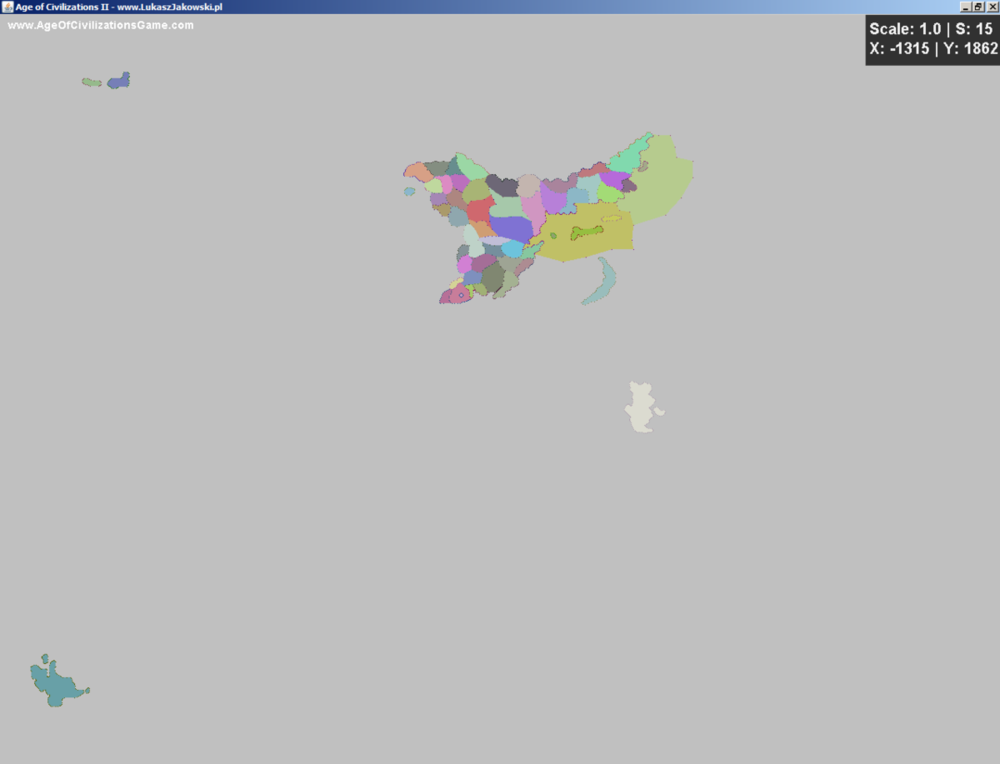This screenshot has height=764, width=1000.
Task: Select the bright green elongated enclave province
Action: [x=587, y=233]
